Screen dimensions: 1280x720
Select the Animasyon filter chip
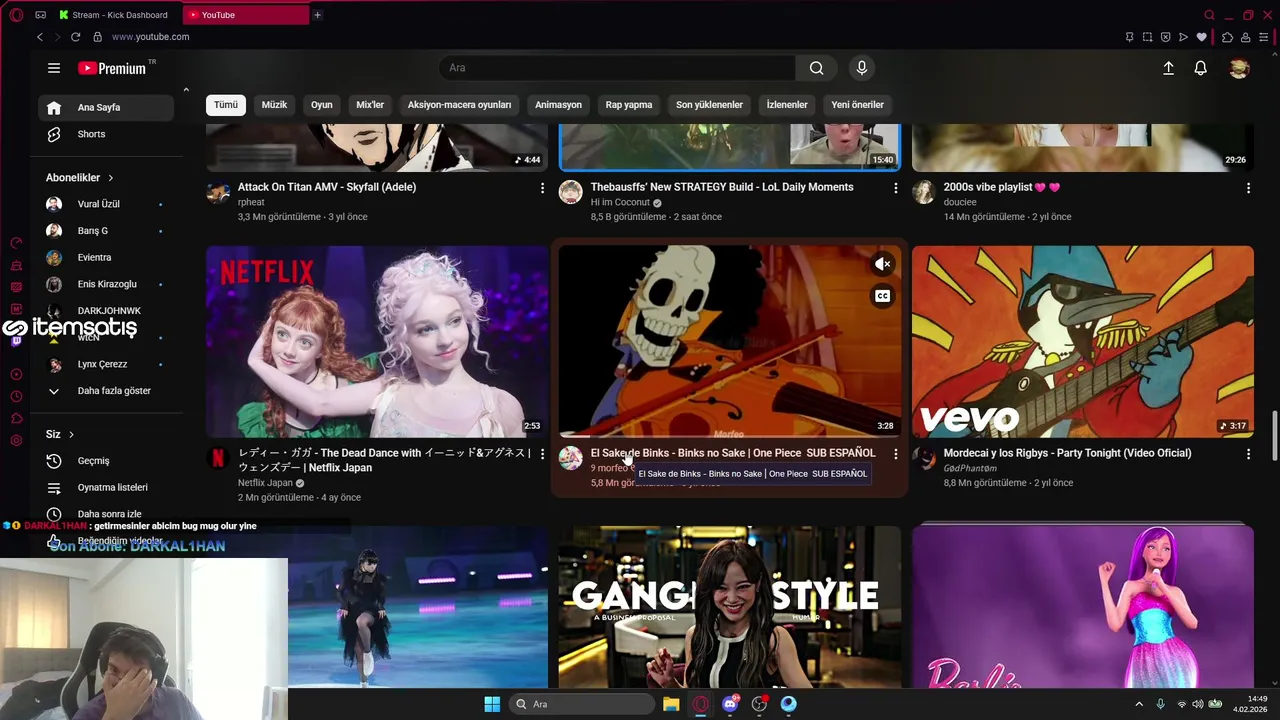tap(558, 105)
